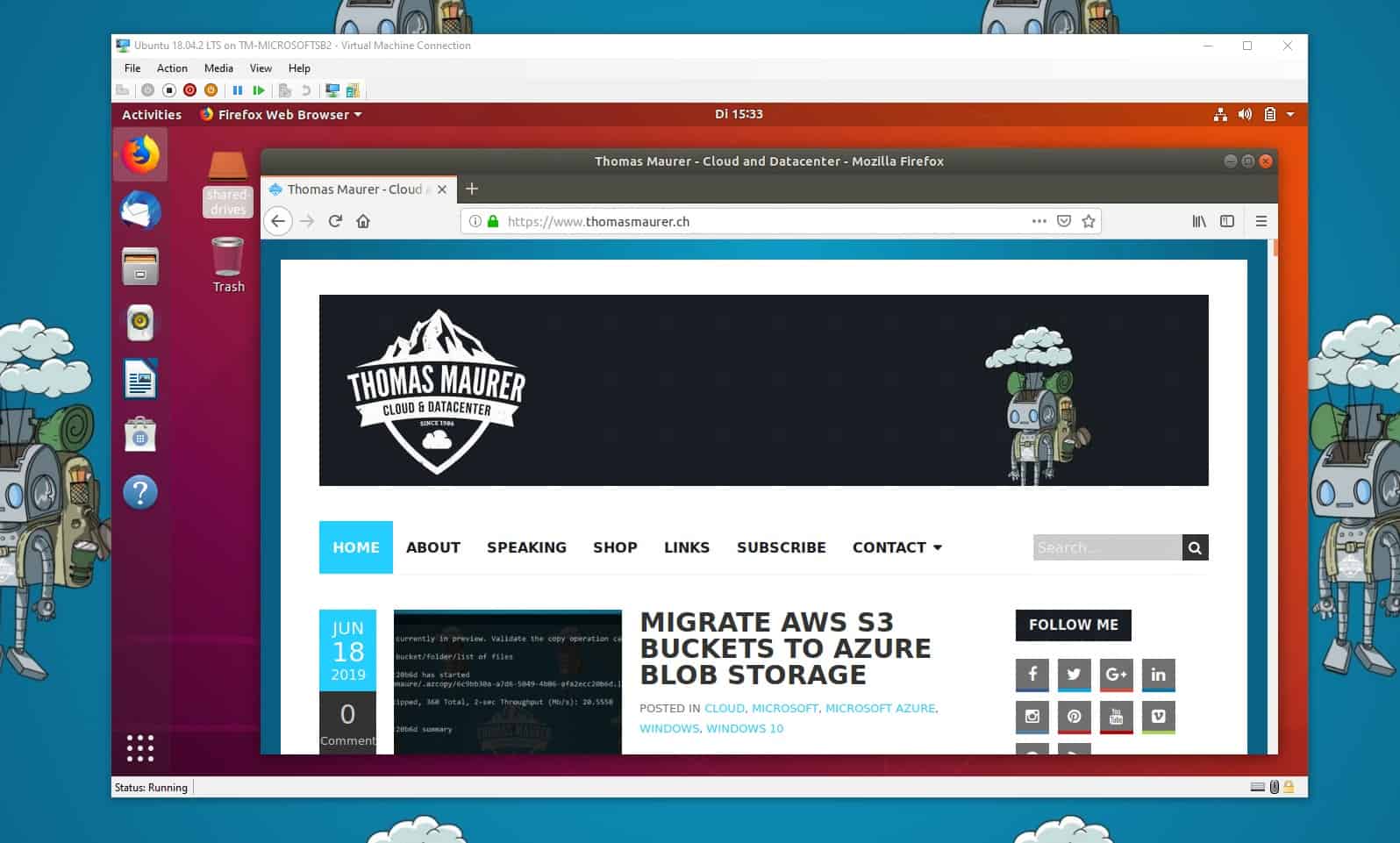Image resolution: width=1400 pixels, height=843 pixels.
Task: Click the volume icon in Ubuntu top bar
Action: (x=1245, y=115)
